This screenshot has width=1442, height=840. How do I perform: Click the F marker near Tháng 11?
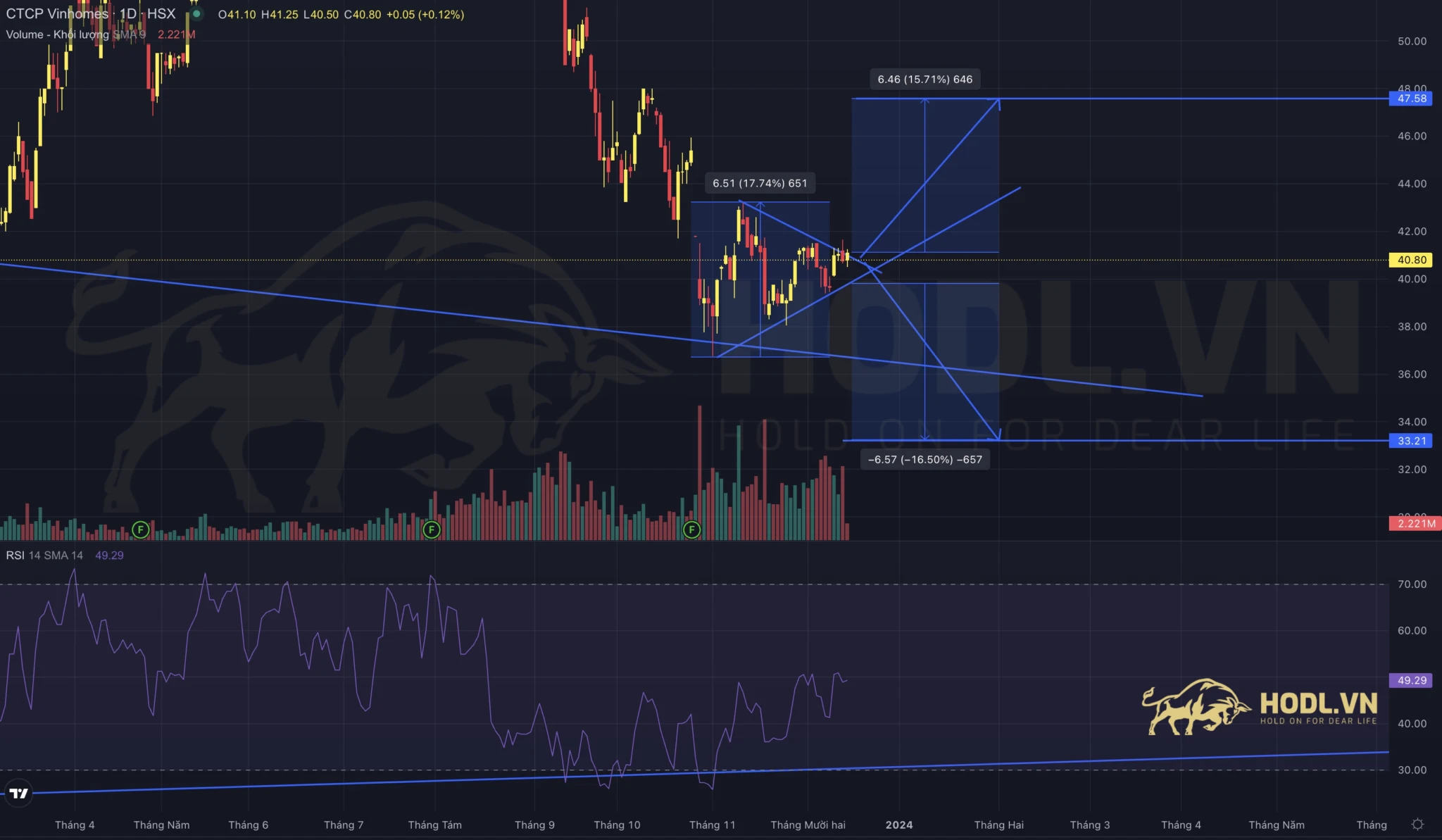[x=692, y=529]
